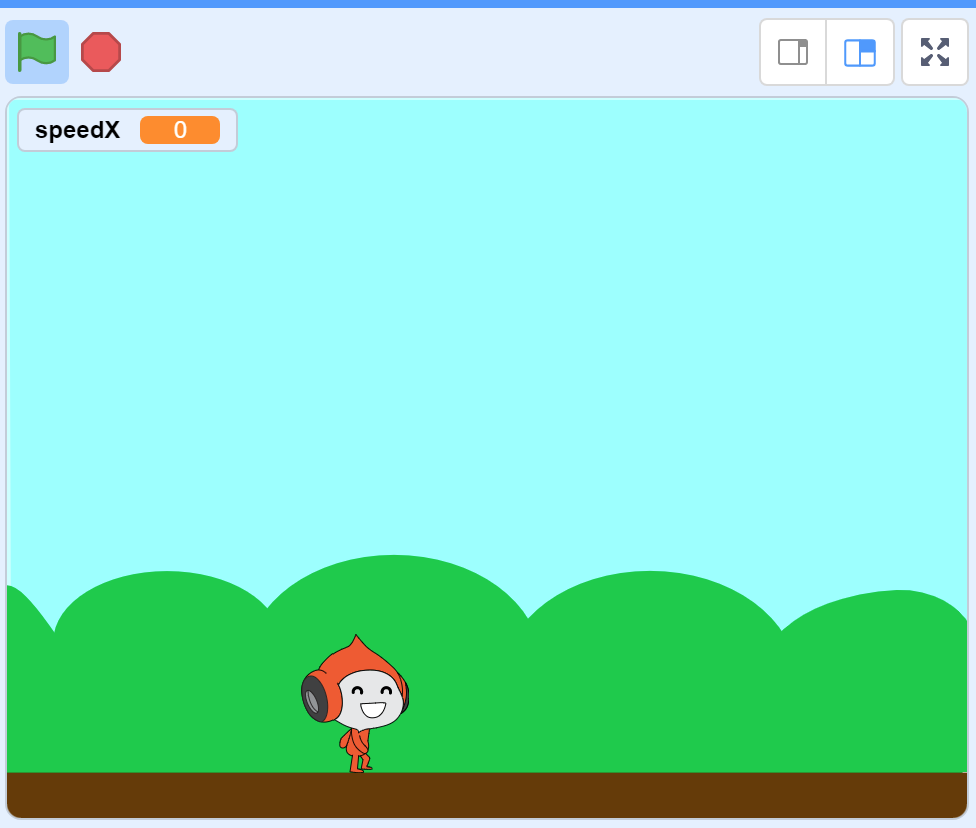Click the orange character sprite on stage
976x828 pixels.
pyautogui.click(x=355, y=704)
